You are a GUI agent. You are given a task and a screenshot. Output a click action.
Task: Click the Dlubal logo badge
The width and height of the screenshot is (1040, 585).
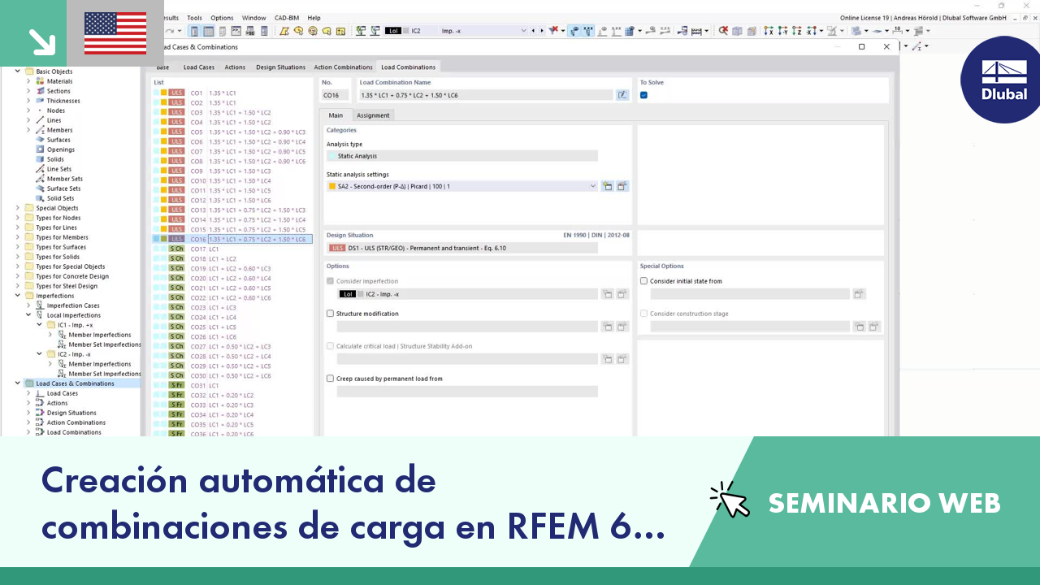click(1002, 80)
